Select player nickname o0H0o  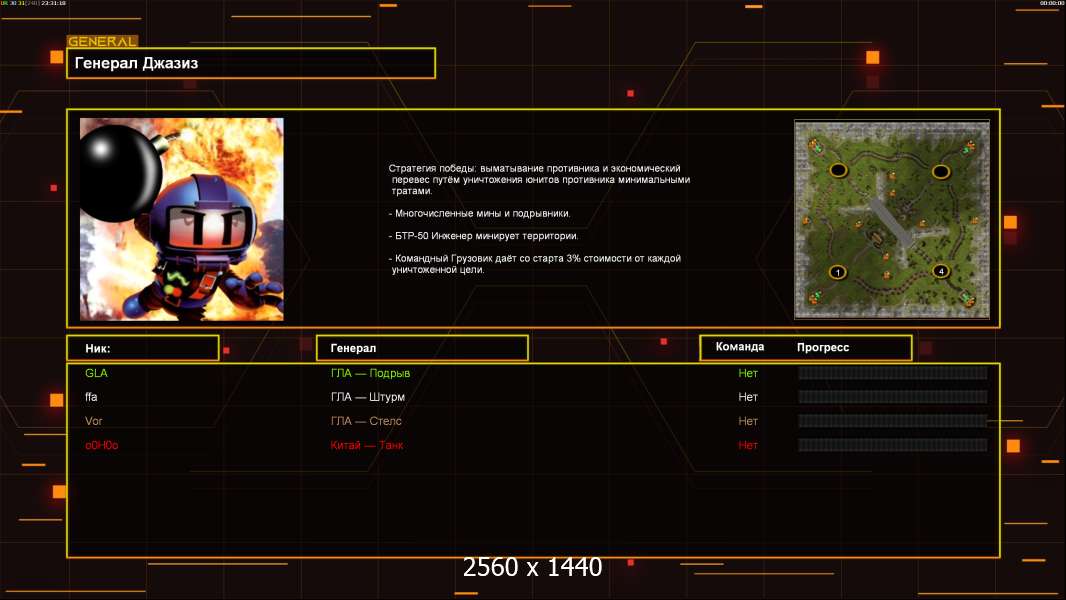point(102,445)
